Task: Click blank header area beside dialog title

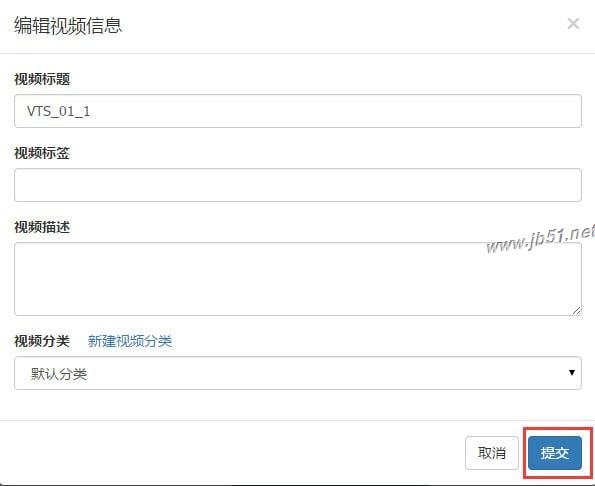Action: [x=342, y=26]
